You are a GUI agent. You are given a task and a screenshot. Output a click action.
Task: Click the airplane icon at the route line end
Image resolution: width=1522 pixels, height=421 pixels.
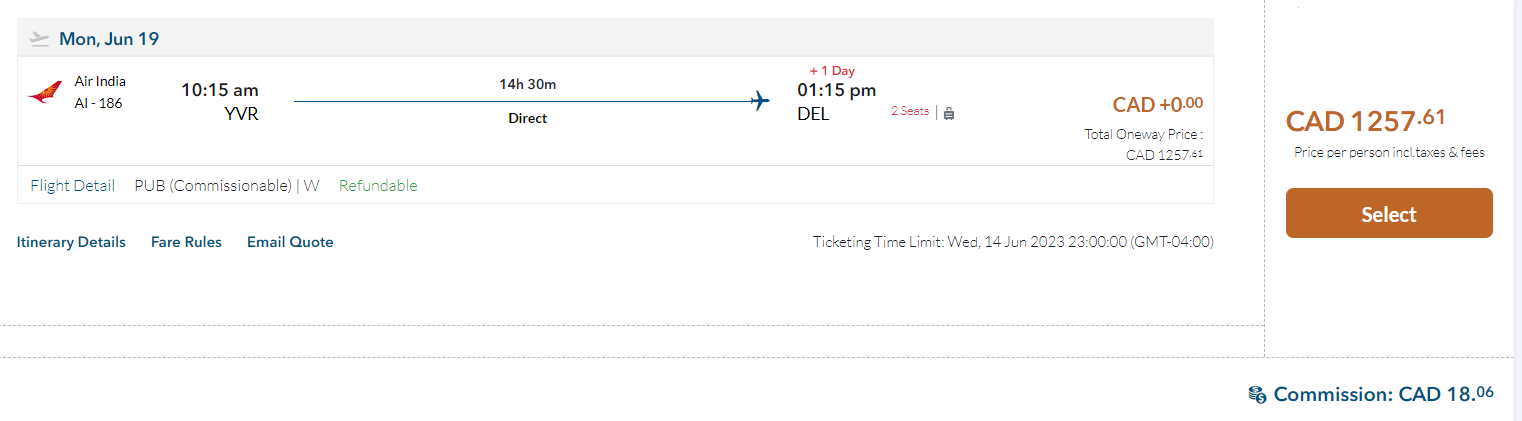(761, 101)
